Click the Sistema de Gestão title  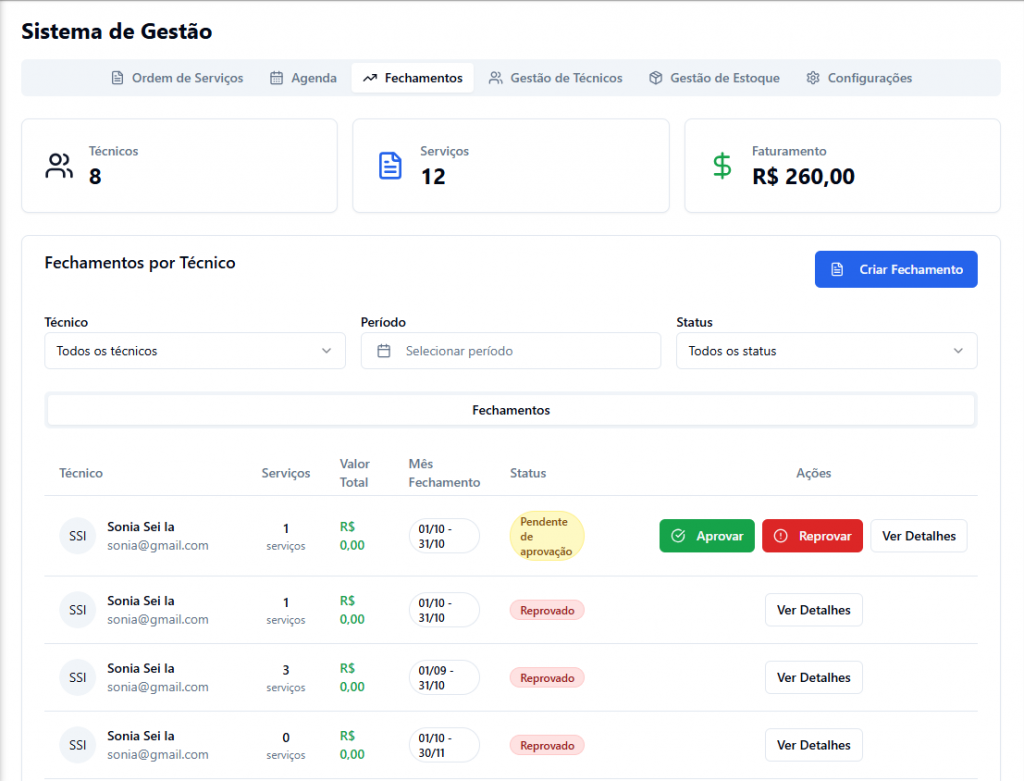click(x=117, y=31)
